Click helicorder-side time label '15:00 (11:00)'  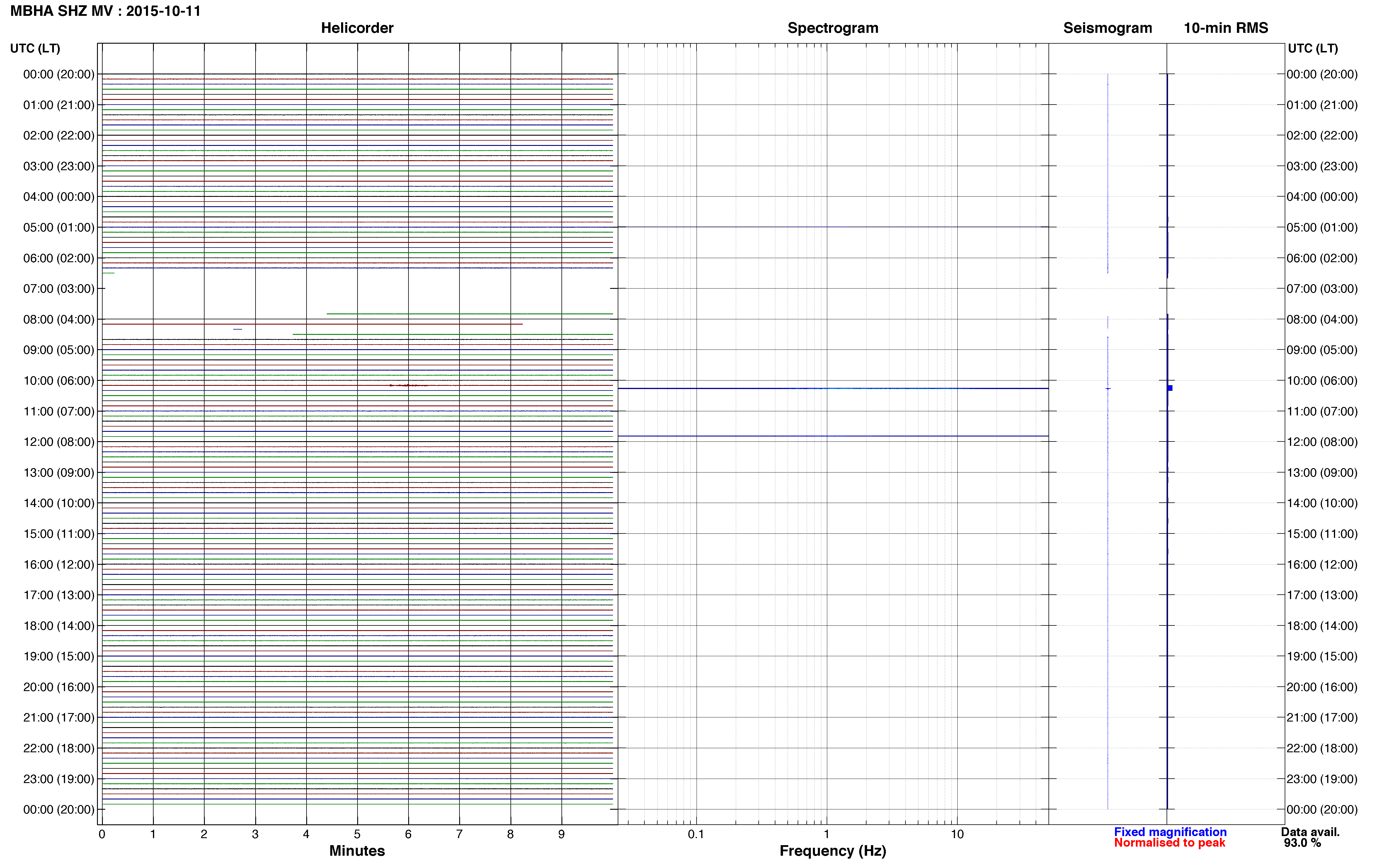point(59,534)
